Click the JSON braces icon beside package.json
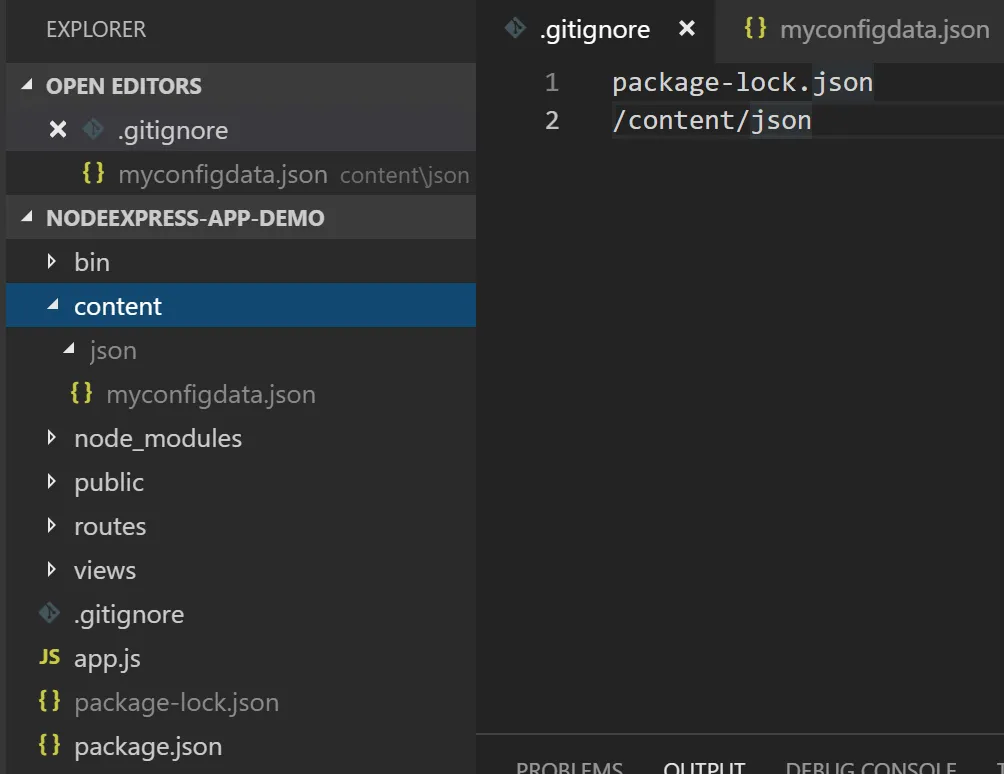The width and height of the screenshot is (1004, 774). click(x=49, y=746)
